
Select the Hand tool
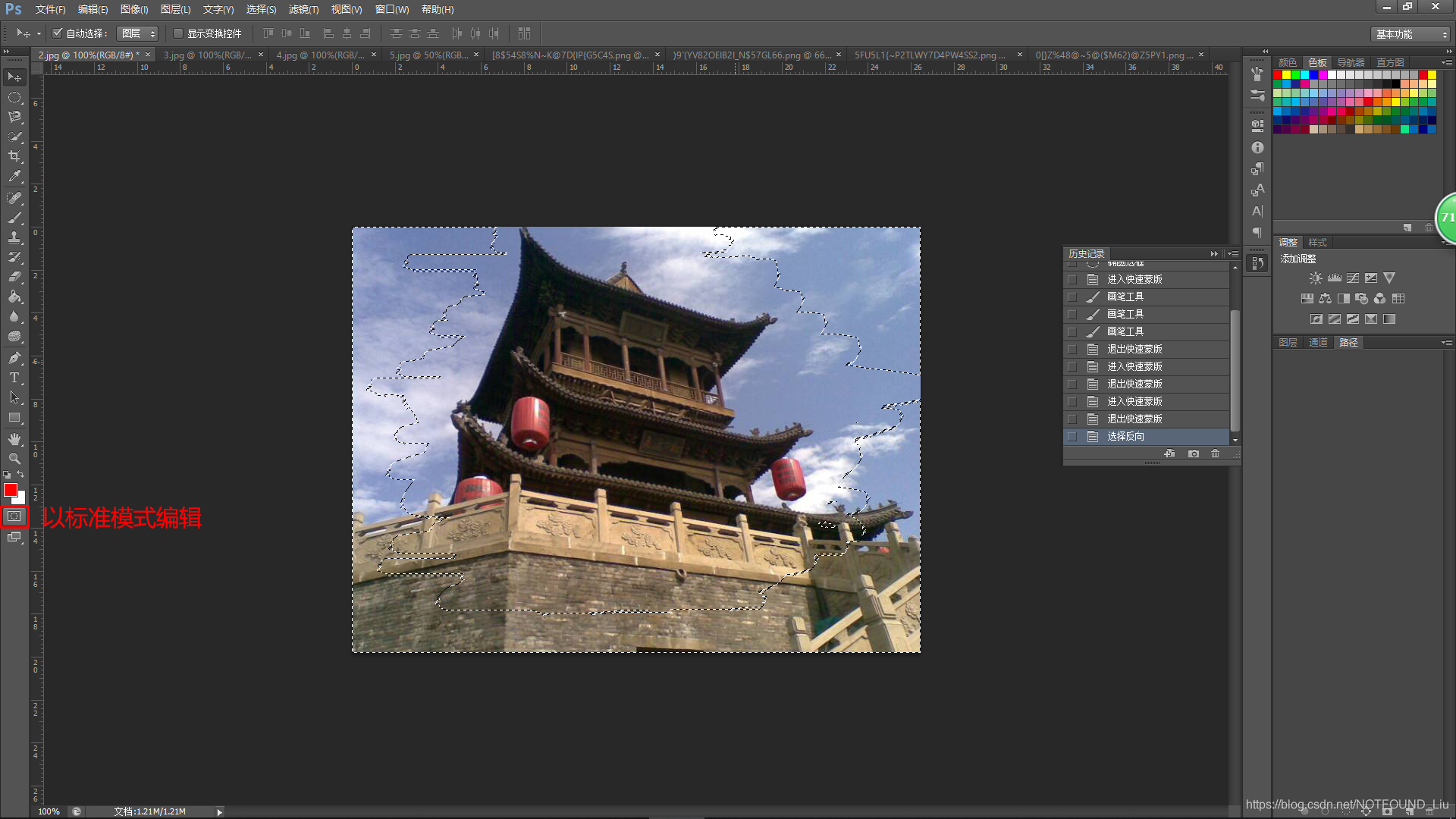pyautogui.click(x=14, y=439)
